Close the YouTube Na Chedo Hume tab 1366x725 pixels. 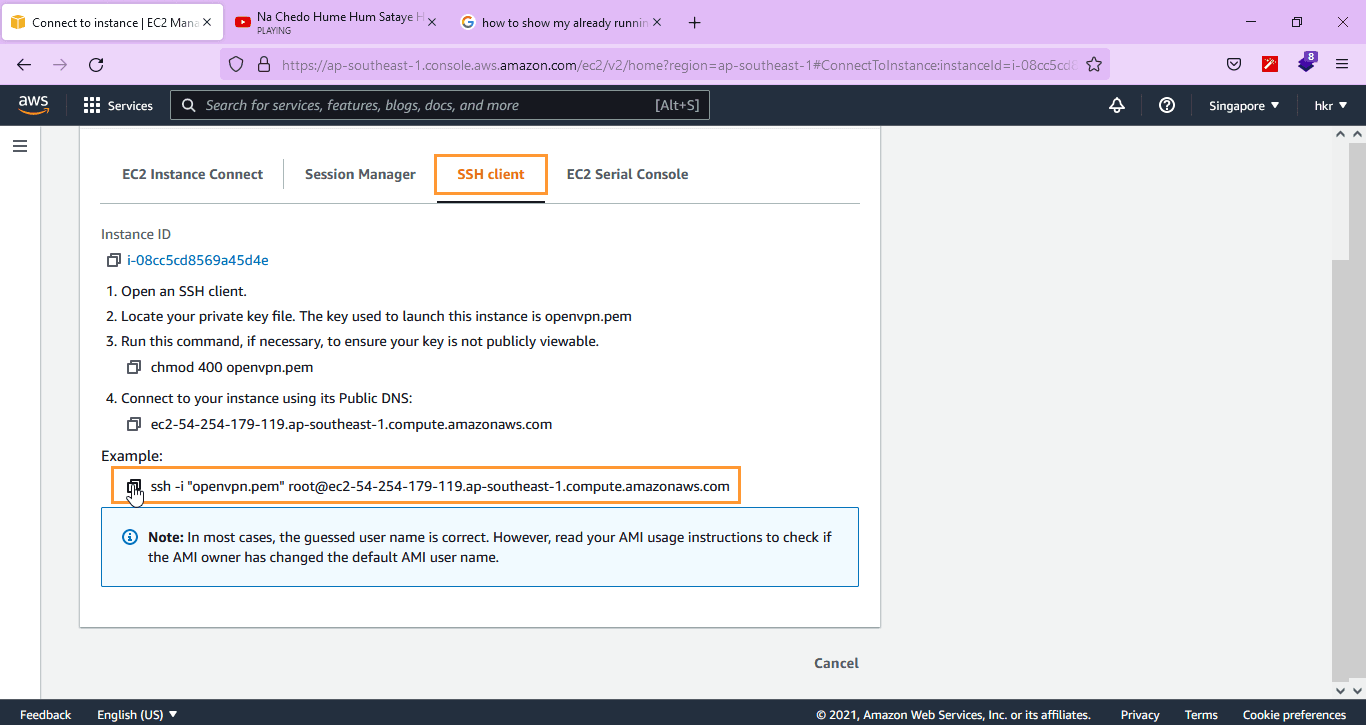pos(432,22)
